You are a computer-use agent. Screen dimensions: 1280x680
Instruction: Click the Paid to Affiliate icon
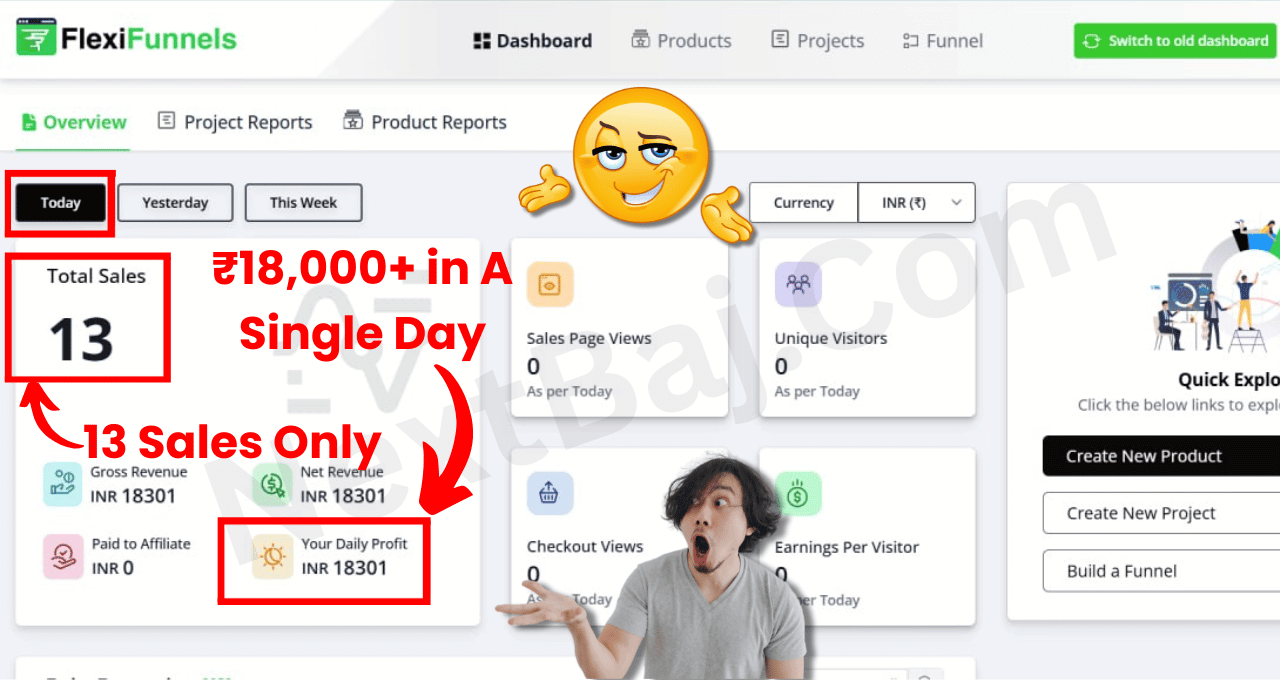coord(62,556)
